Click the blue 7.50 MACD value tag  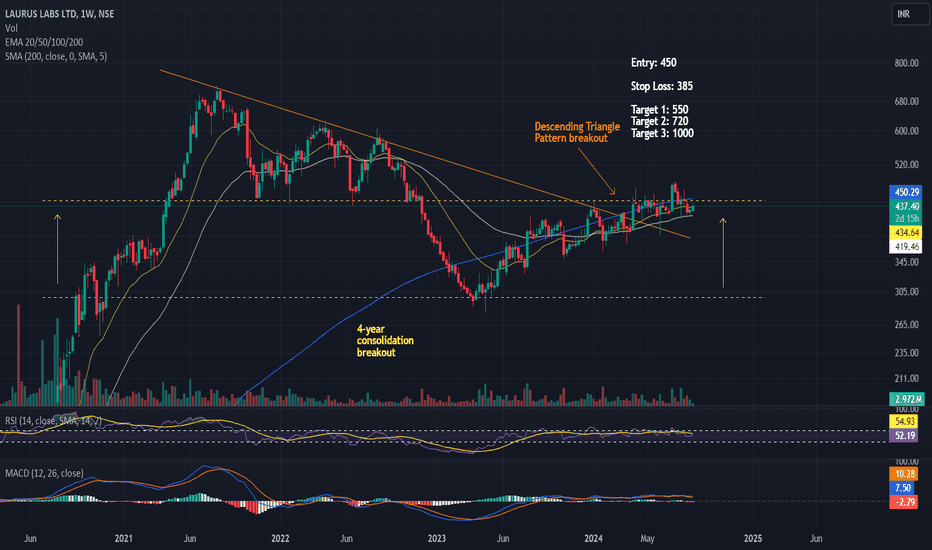(903, 488)
